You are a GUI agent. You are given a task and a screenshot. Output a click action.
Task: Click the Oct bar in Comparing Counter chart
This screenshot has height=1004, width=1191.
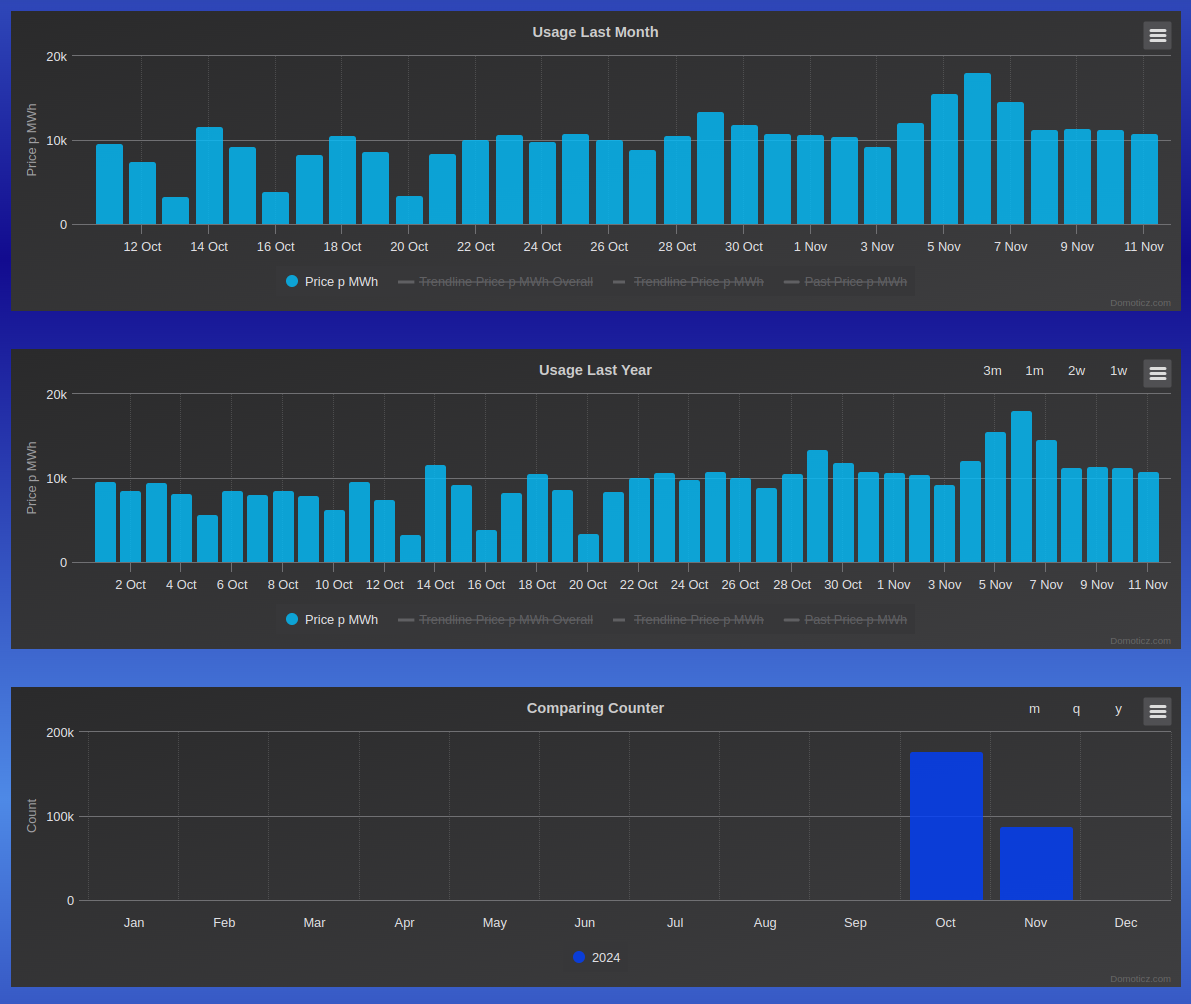(x=946, y=826)
